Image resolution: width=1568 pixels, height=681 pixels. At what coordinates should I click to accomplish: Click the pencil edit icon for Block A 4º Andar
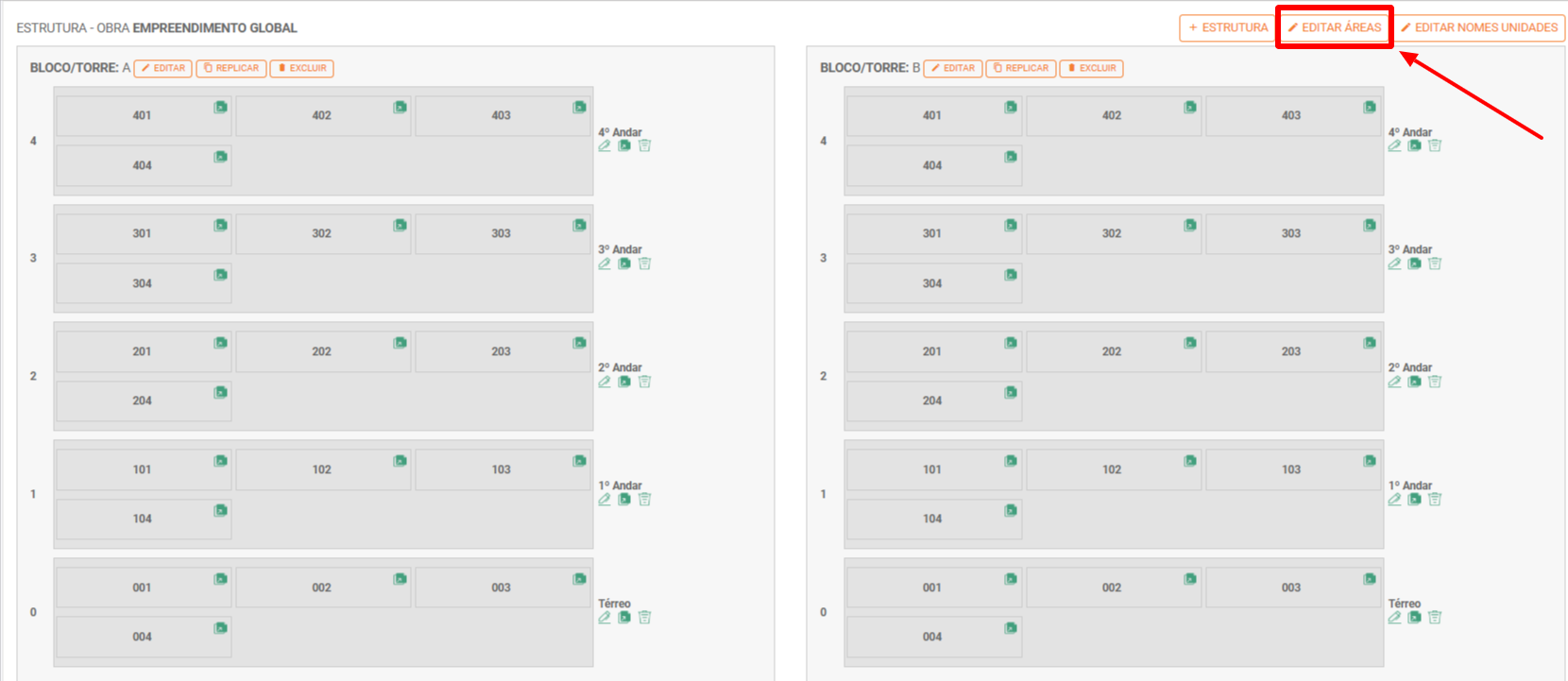point(605,145)
